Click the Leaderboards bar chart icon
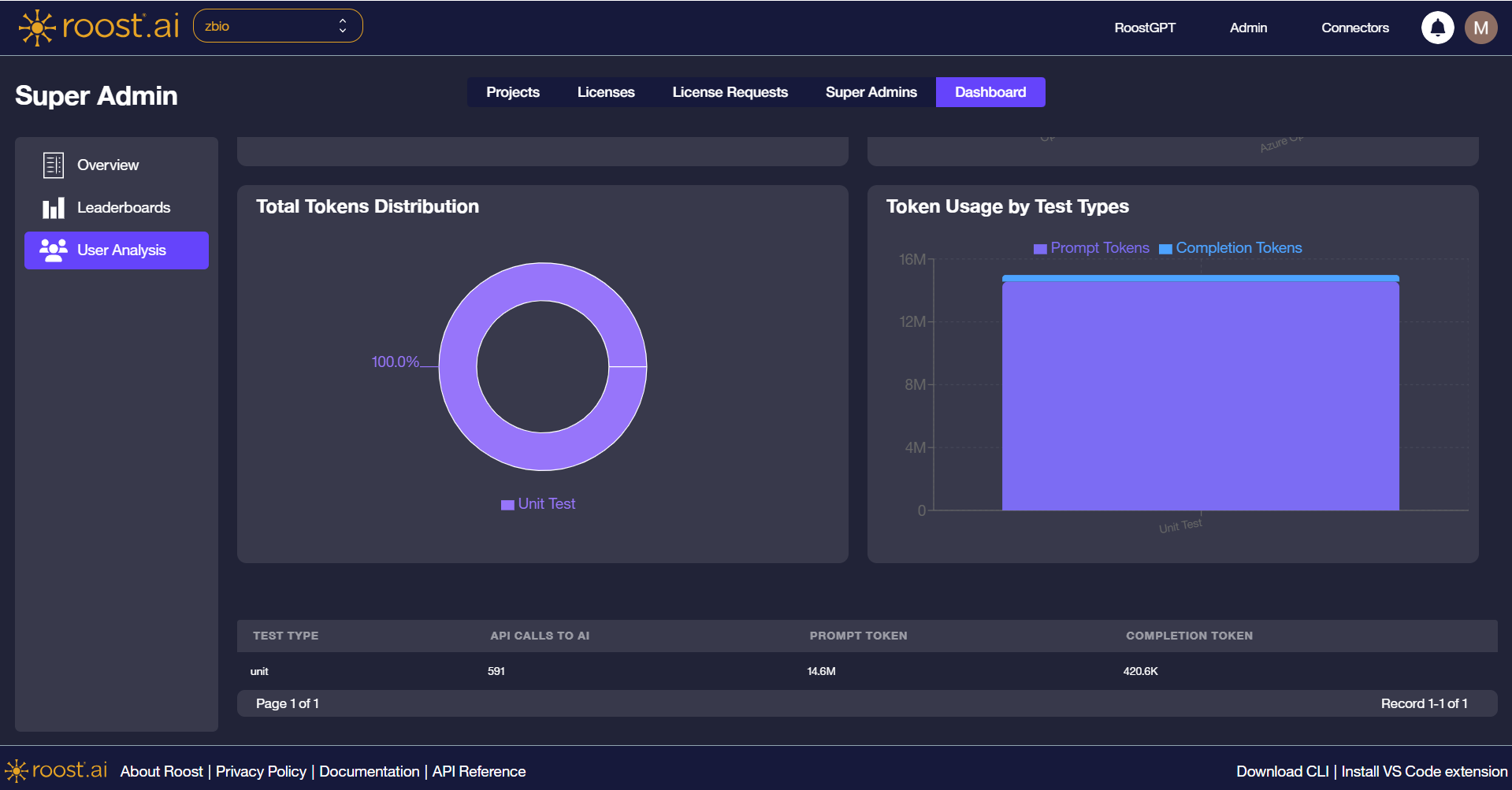The height and width of the screenshot is (790, 1512). (52, 207)
